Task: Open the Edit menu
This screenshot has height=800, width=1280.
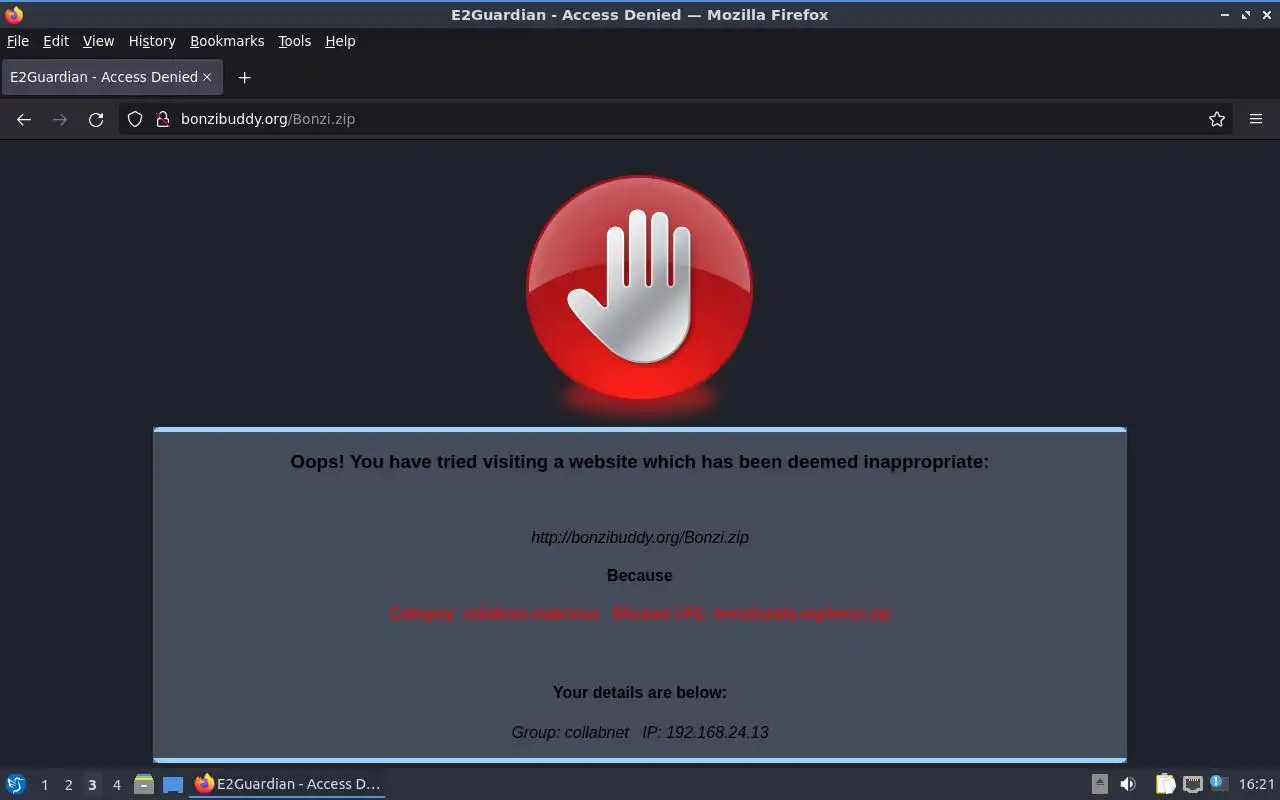Action: [x=56, y=41]
